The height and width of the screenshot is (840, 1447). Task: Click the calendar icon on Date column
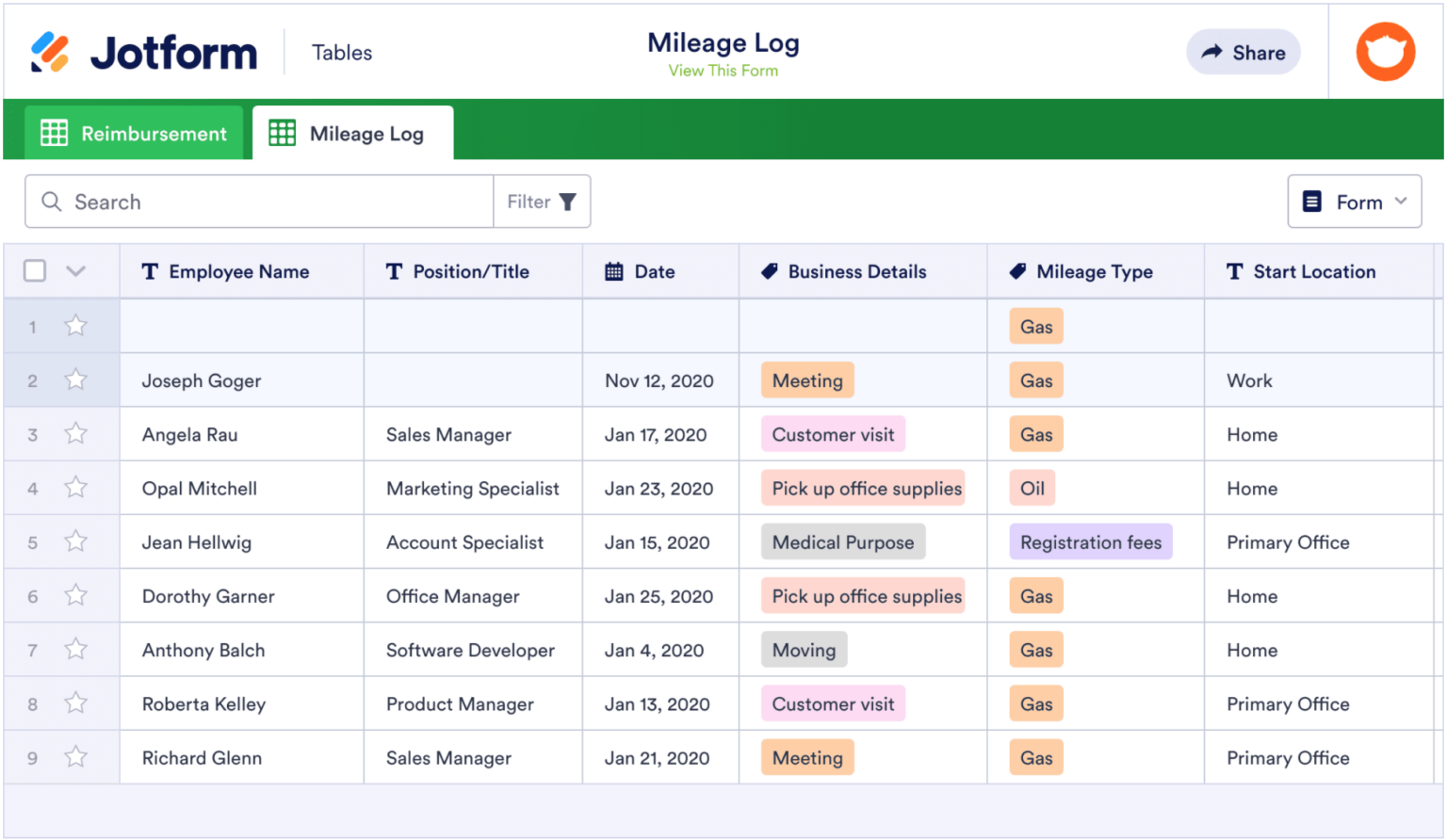[x=614, y=271]
